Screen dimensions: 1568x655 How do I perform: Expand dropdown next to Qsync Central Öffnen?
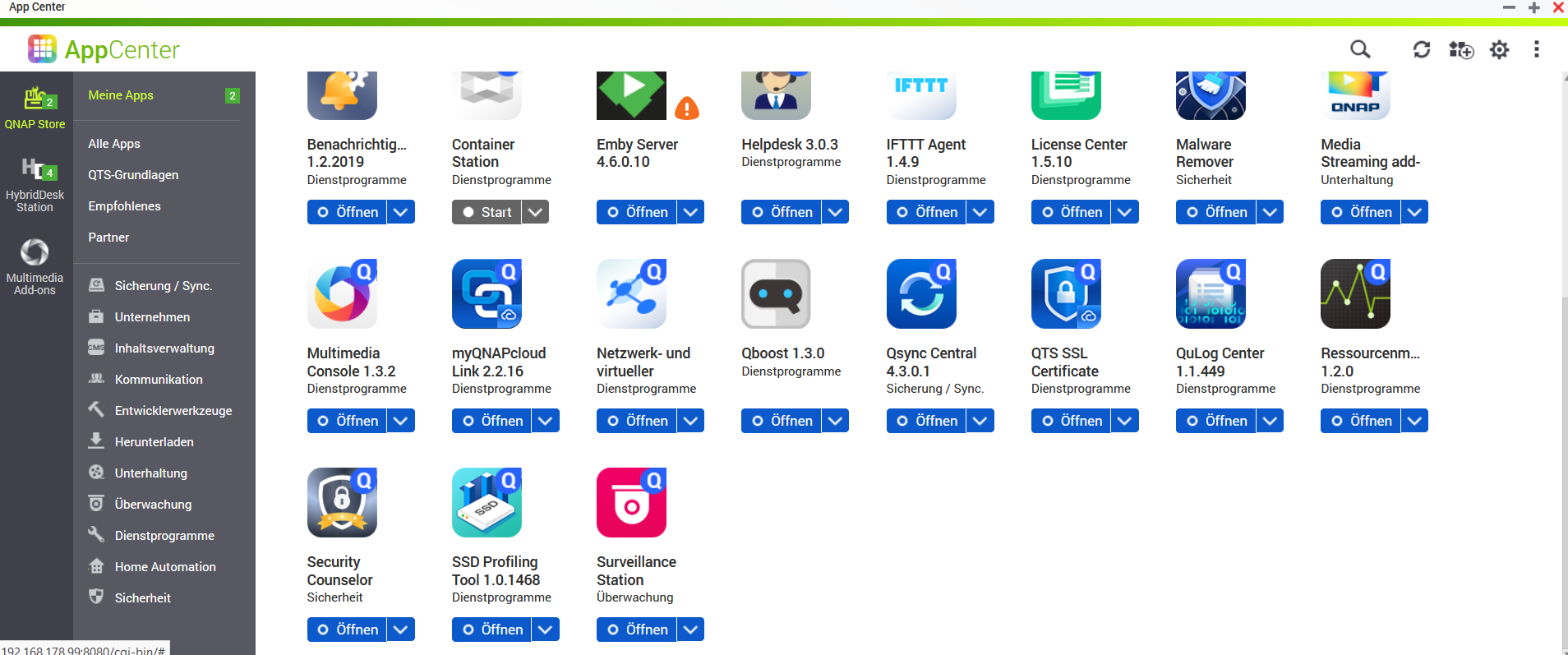coord(980,421)
